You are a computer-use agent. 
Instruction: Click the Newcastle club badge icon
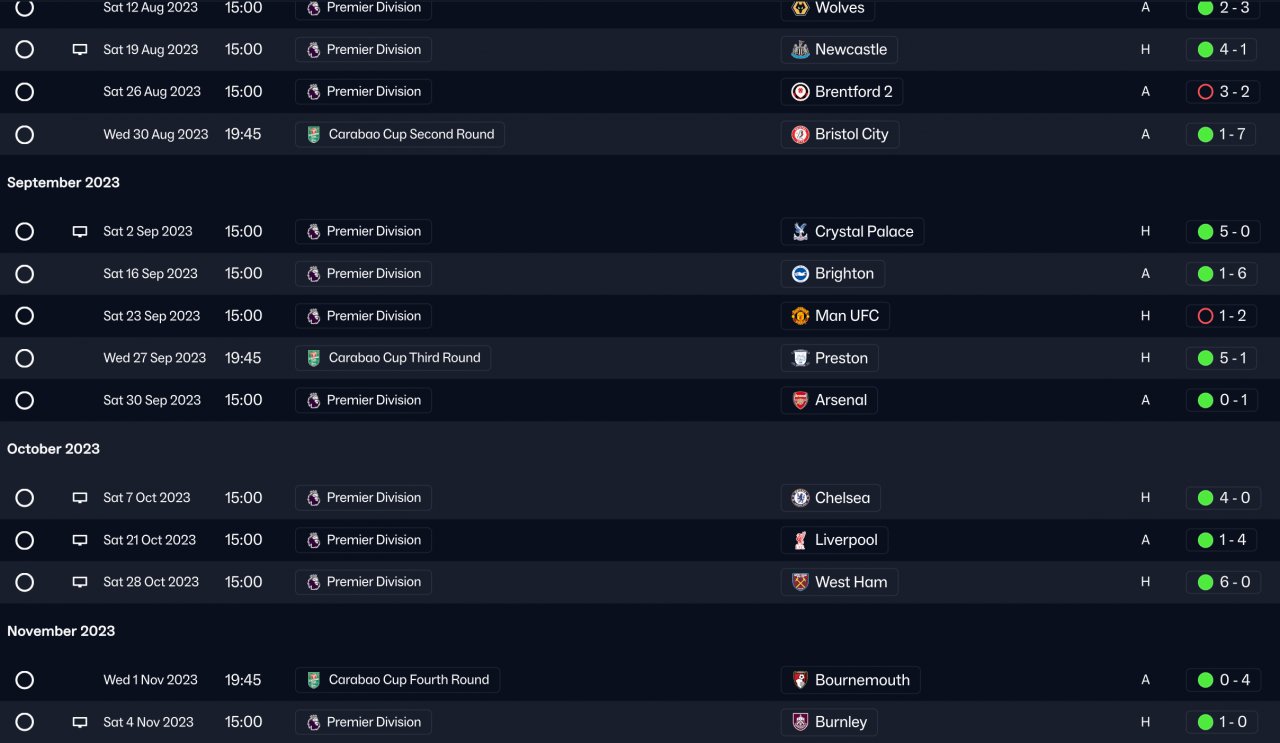[x=800, y=50]
